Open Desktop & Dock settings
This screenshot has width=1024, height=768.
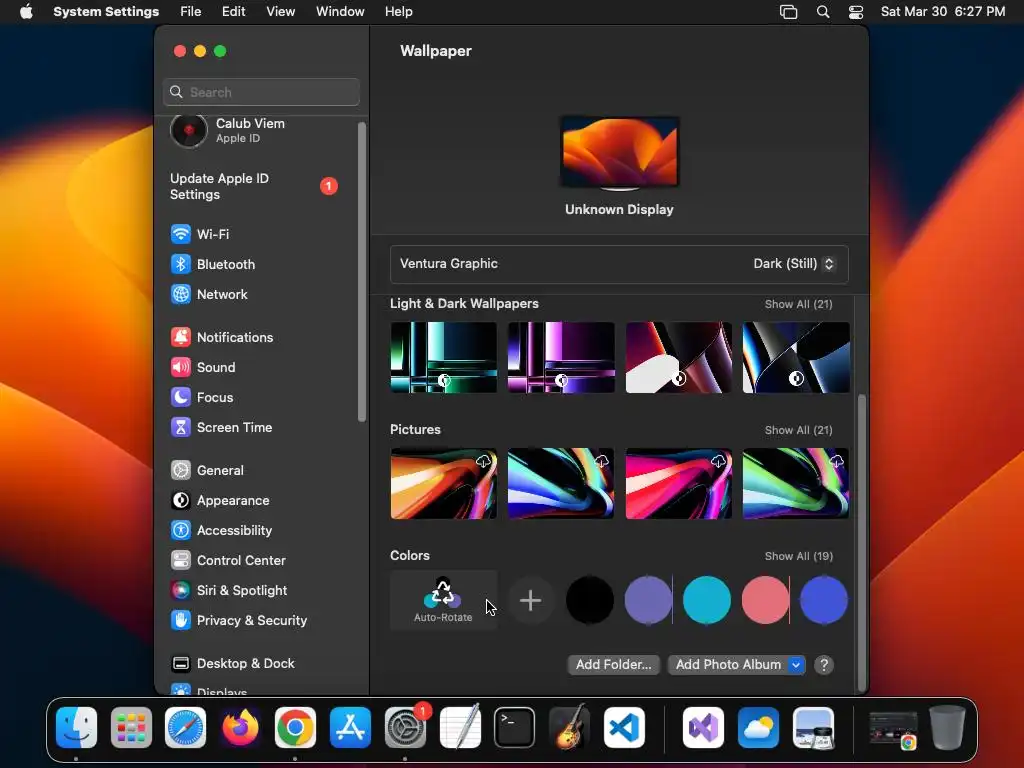point(232,664)
